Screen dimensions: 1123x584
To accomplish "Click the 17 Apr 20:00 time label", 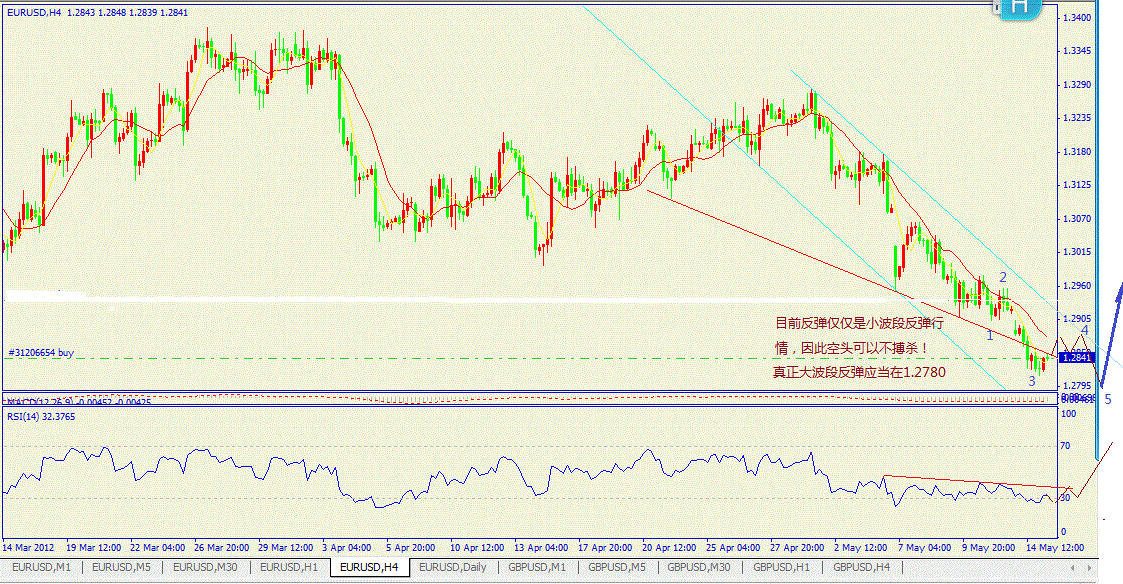I will [605, 547].
